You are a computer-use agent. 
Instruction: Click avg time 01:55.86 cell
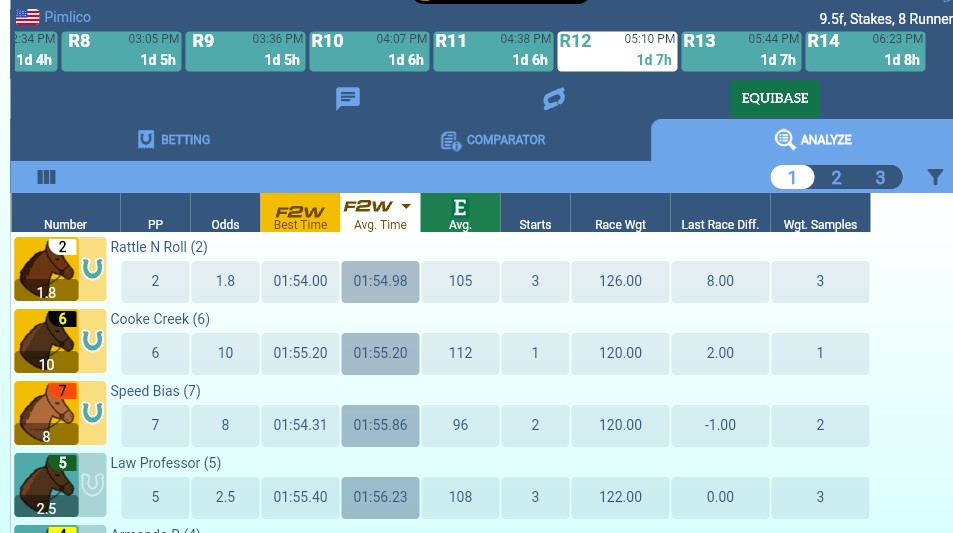(380, 425)
